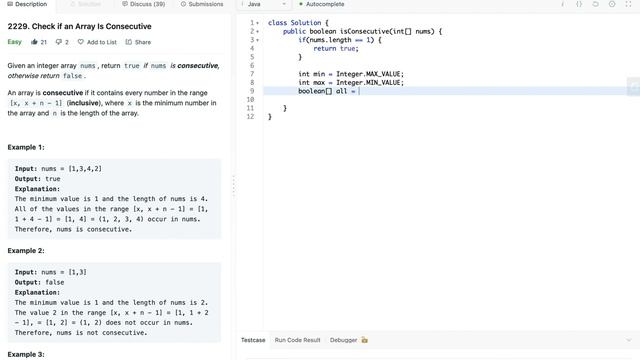Collapse code fold arrow on line 3
This screenshot has height=360, width=640.
(x=258, y=40)
